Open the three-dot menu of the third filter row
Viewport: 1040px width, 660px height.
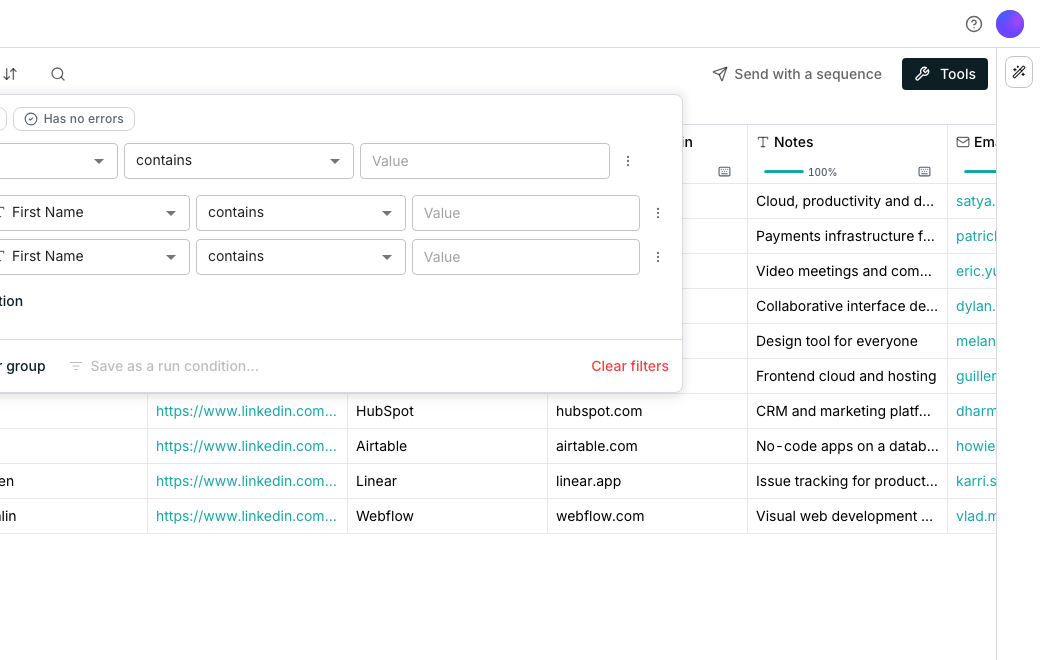[x=658, y=257]
